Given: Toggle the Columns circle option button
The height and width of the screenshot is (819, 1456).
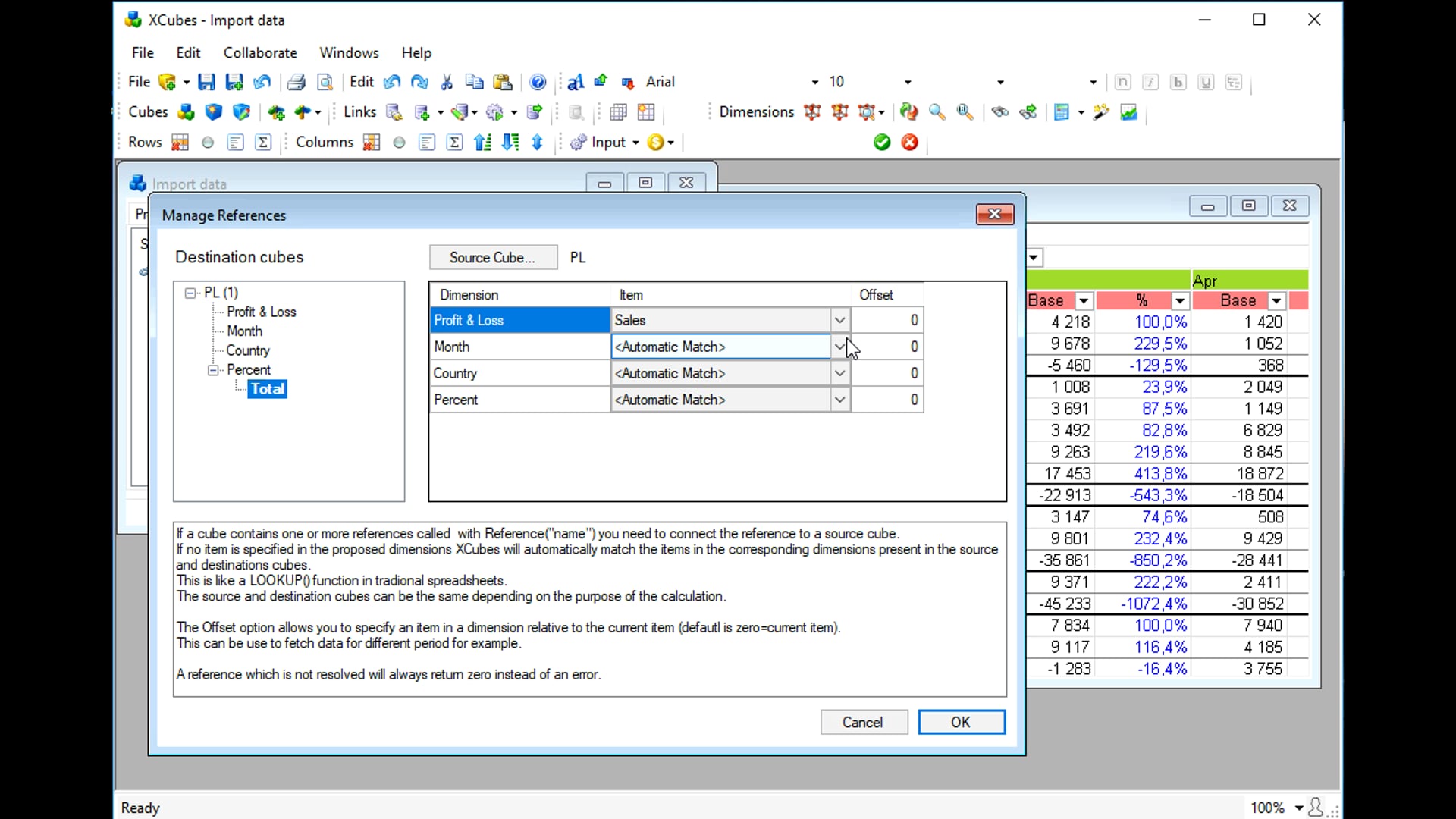Looking at the screenshot, I should pyautogui.click(x=400, y=143).
